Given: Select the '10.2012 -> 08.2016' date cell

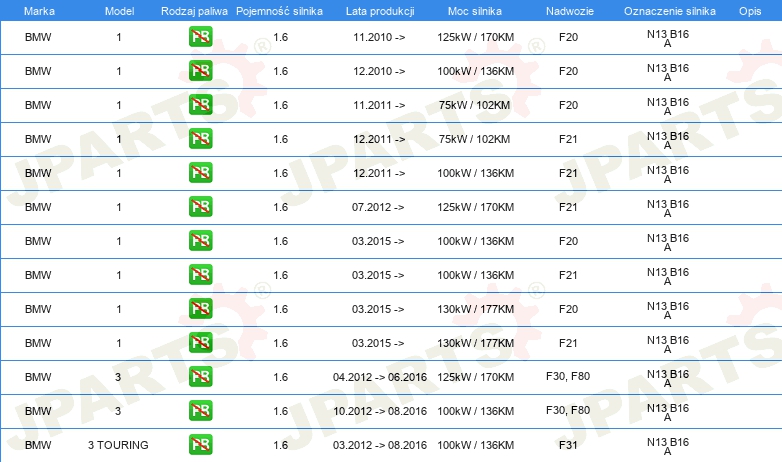Looking at the screenshot, I should point(380,411).
